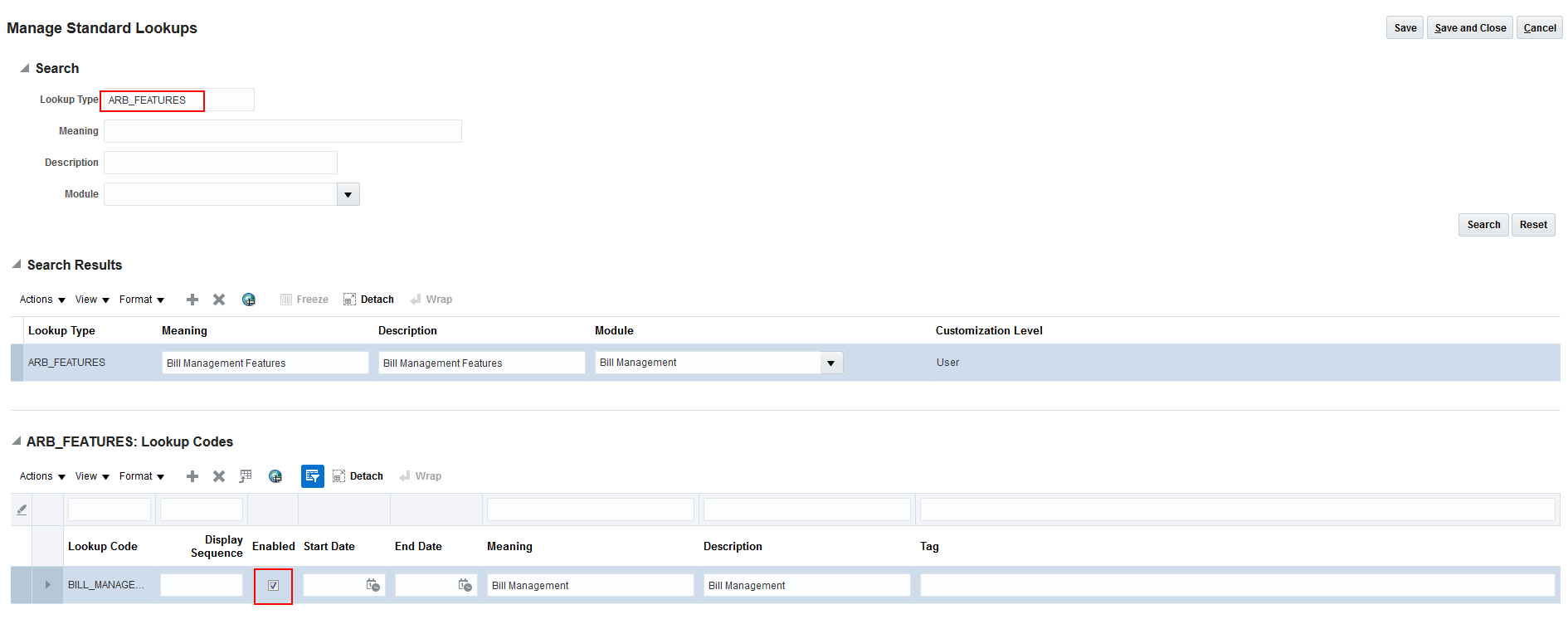Click the grid icon beside Lookup Codes delete
The height and width of the screenshot is (624, 1568).
pos(246,476)
